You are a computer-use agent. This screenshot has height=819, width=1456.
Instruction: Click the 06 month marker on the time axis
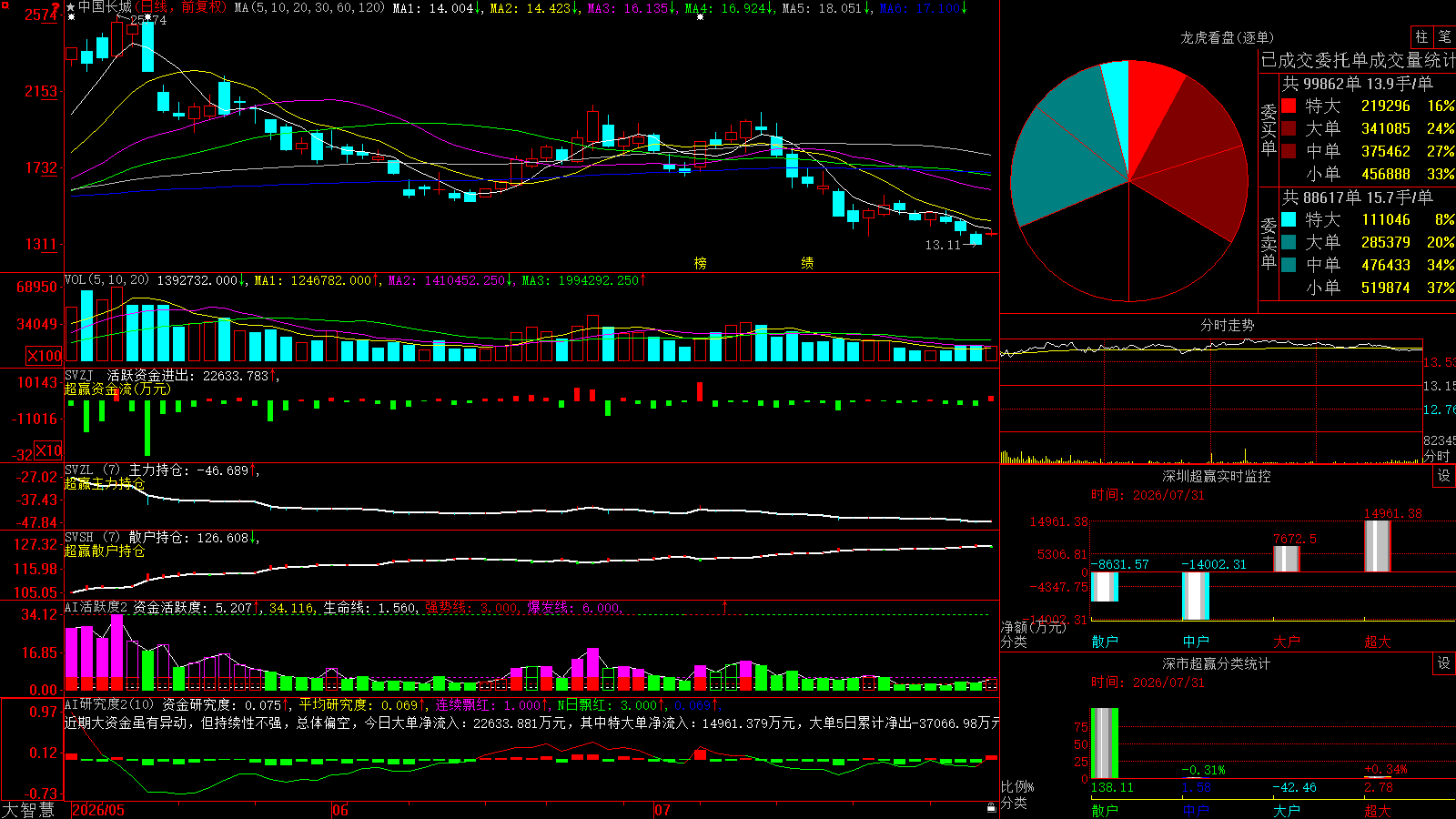(x=339, y=810)
